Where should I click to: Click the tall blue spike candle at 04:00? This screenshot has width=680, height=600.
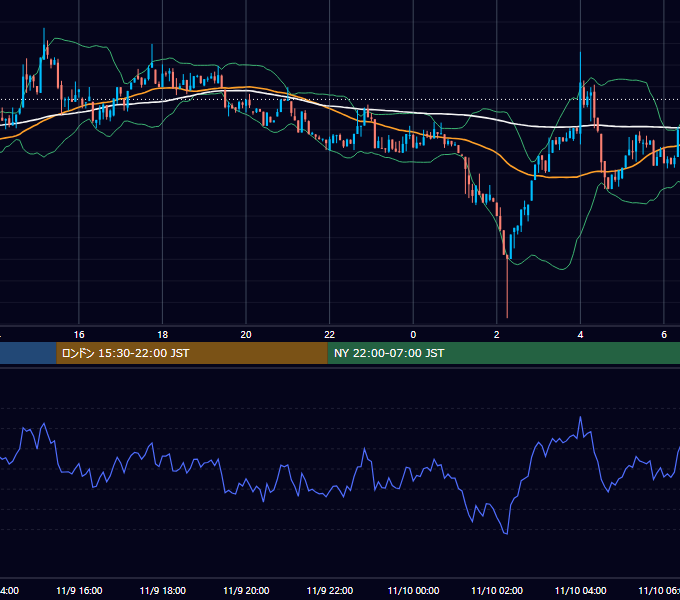[580, 98]
